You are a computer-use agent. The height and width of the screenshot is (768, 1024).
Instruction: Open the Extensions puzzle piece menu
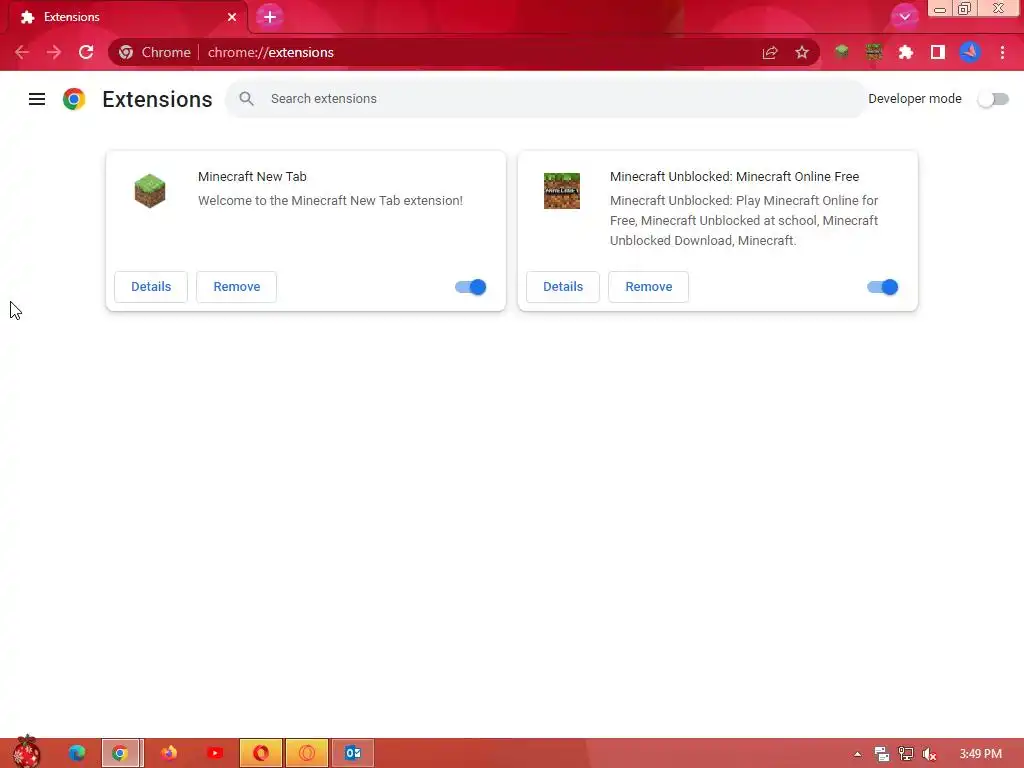click(906, 52)
